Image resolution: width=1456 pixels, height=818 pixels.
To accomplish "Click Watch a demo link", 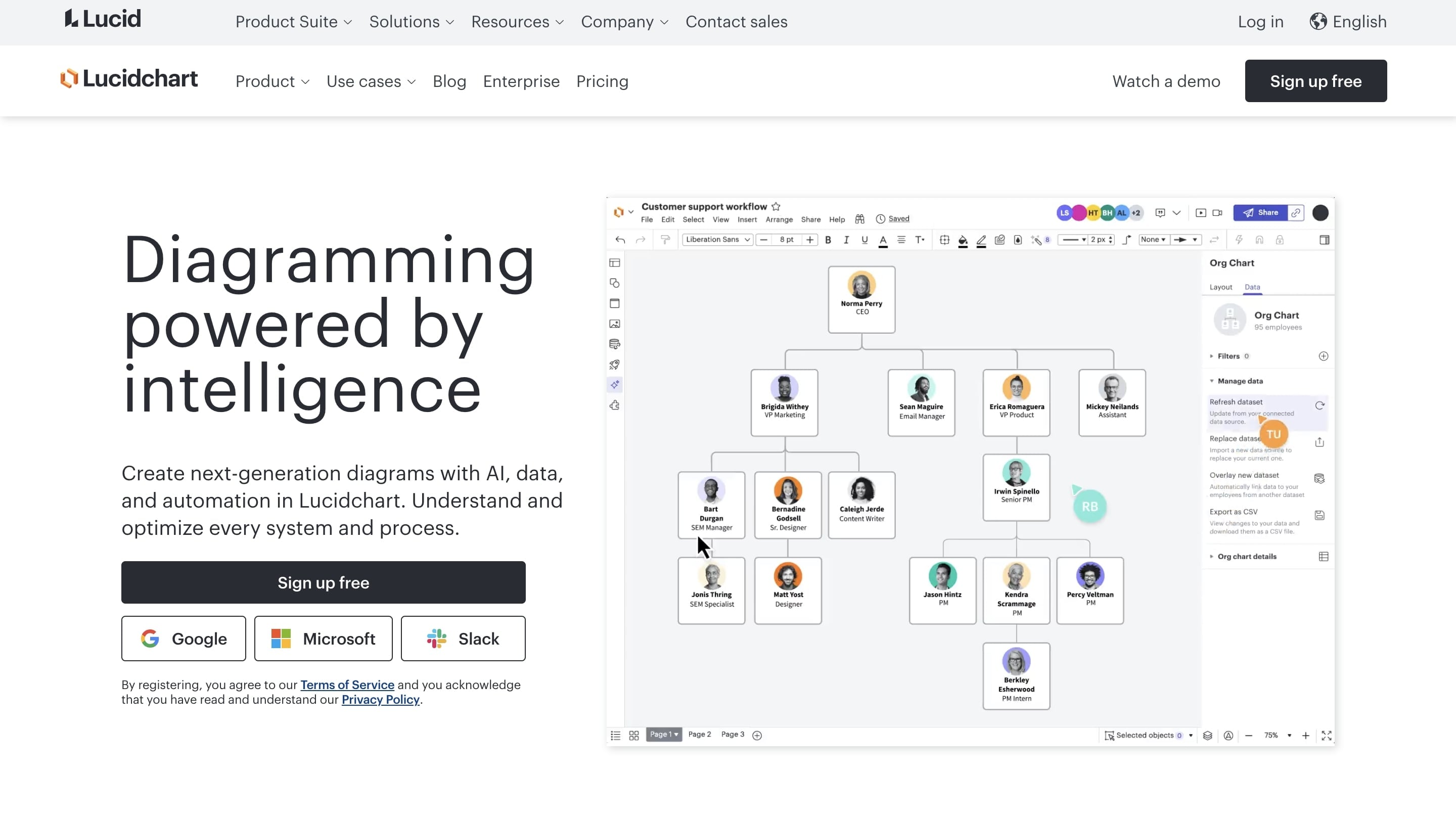I will pyautogui.click(x=1166, y=81).
